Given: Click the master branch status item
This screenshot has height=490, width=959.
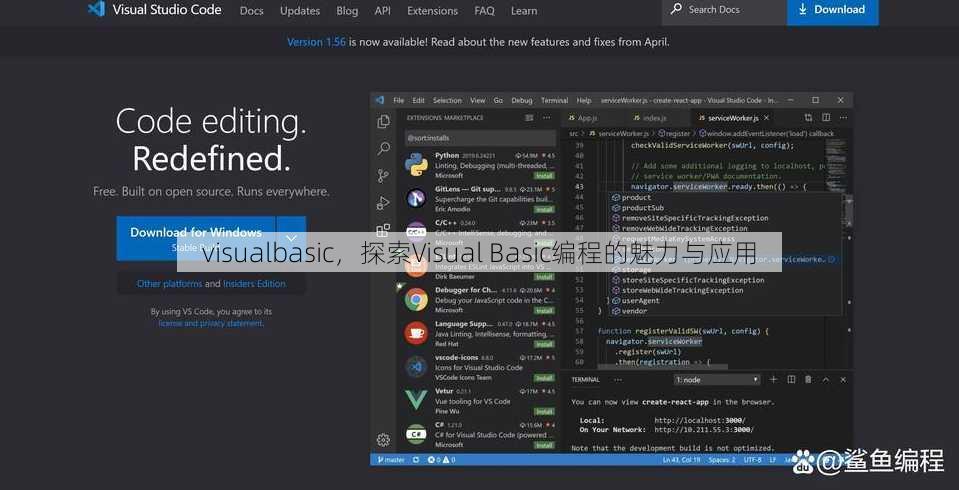Looking at the screenshot, I should pos(391,459).
